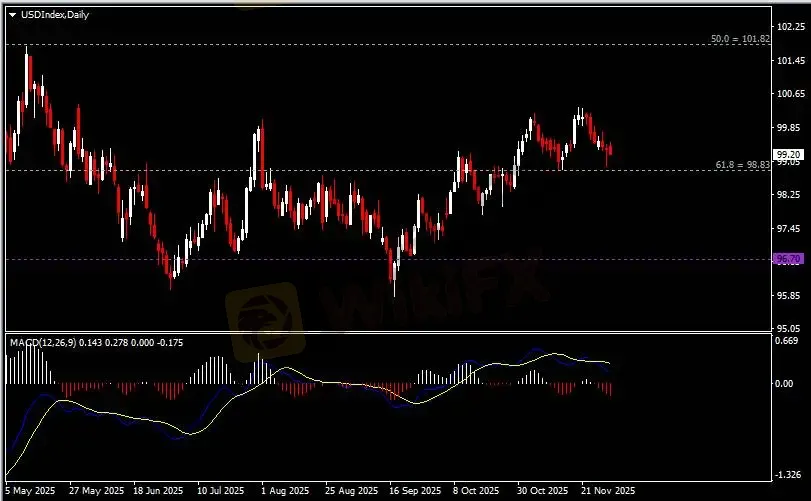The width and height of the screenshot is (811, 501).
Task: Click the 27 May 2025 date label
Action: tap(96, 490)
